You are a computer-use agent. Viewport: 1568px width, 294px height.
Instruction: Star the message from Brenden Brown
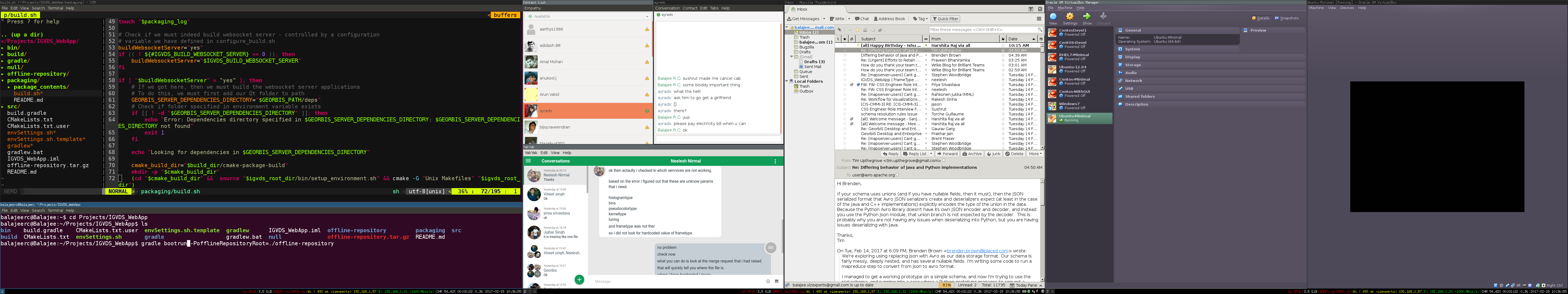(x=845, y=55)
